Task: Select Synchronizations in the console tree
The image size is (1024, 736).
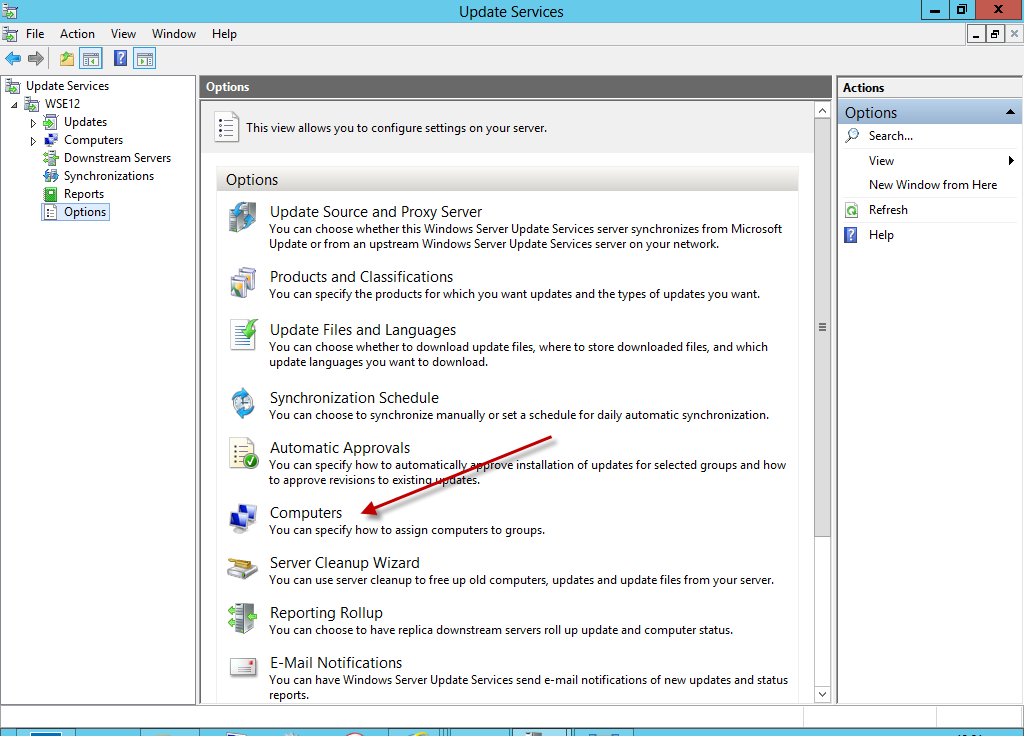Action: point(108,176)
